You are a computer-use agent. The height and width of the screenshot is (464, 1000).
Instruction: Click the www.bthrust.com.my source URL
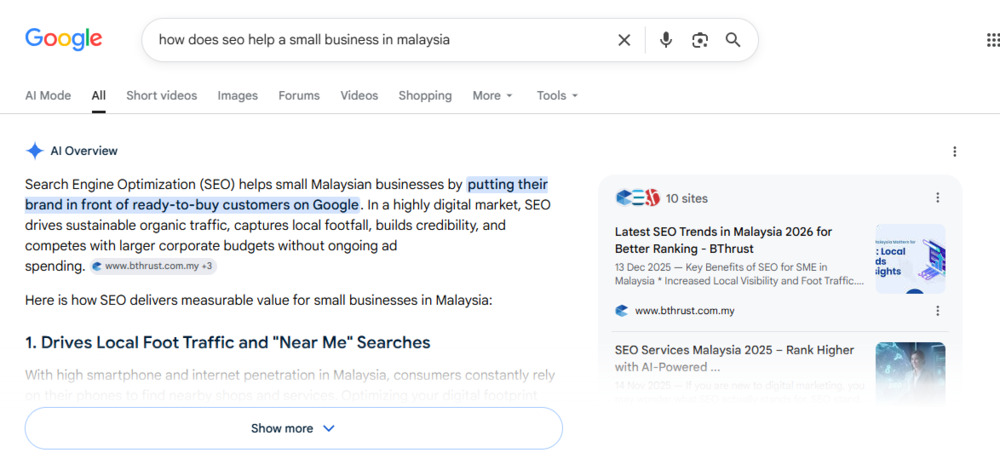coord(684,311)
